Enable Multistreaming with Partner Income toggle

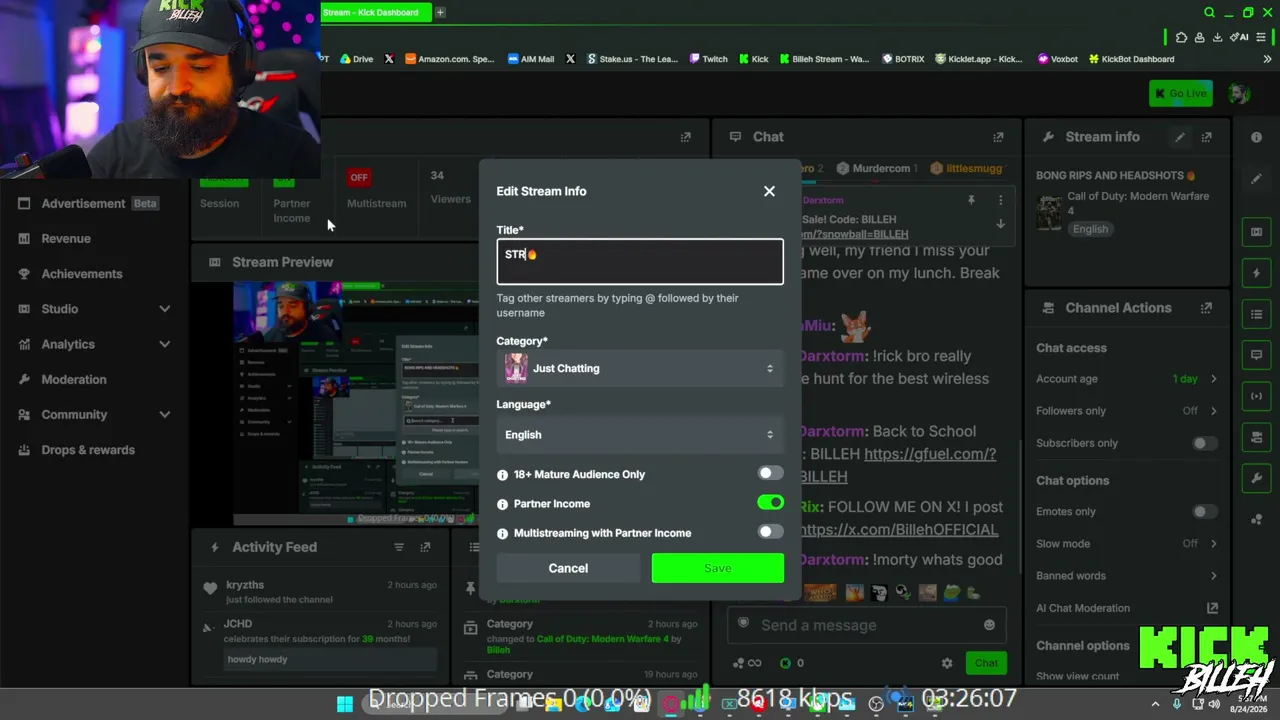(770, 532)
